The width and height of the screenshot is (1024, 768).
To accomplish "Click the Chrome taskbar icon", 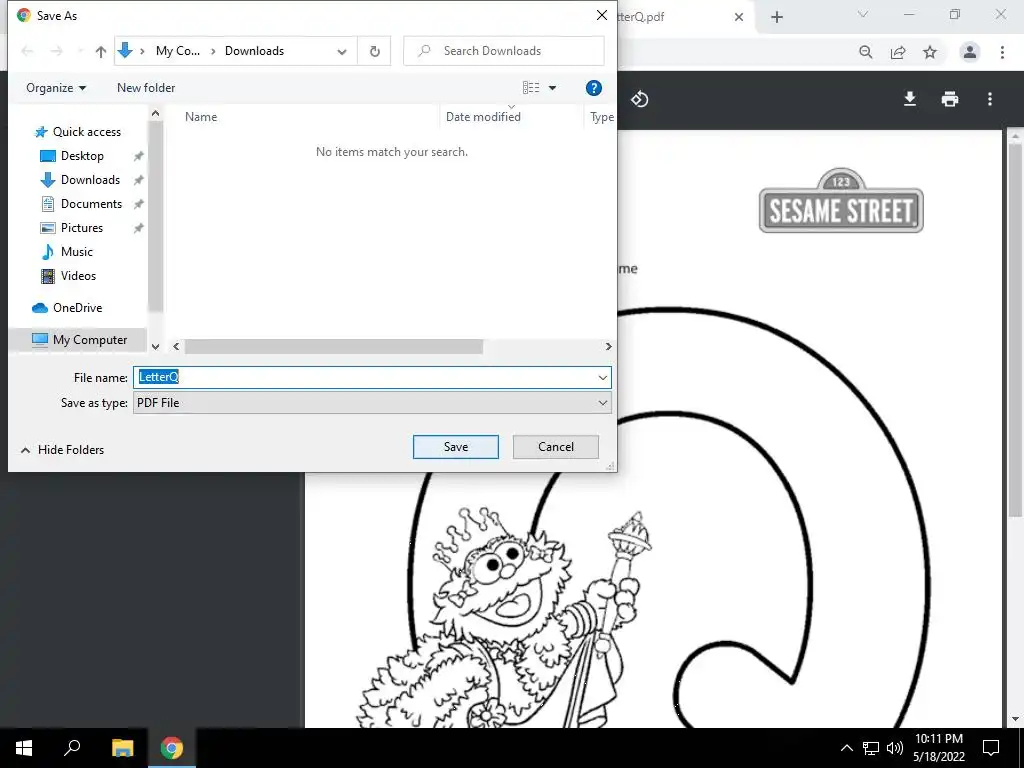I will pos(172,748).
